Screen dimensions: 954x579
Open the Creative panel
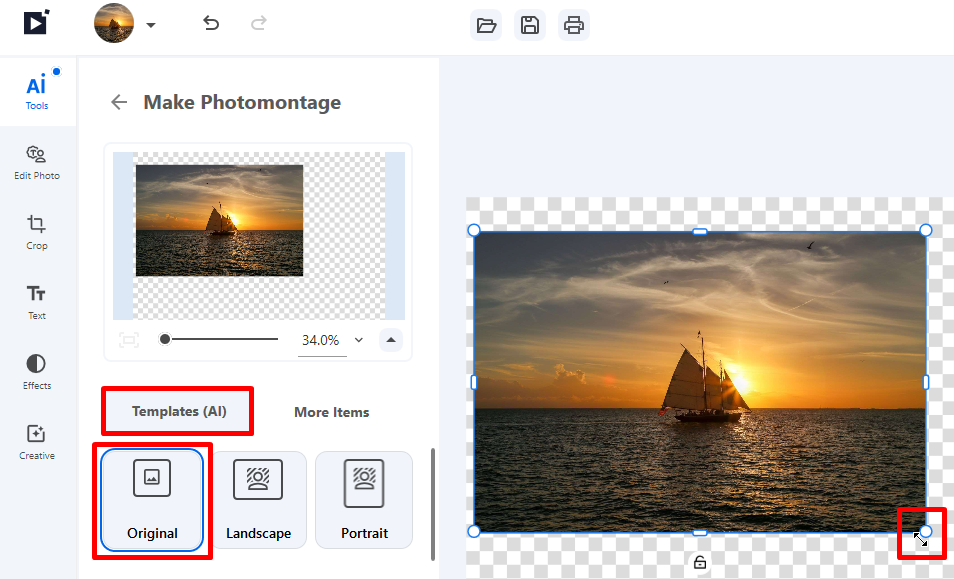click(x=37, y=442)
